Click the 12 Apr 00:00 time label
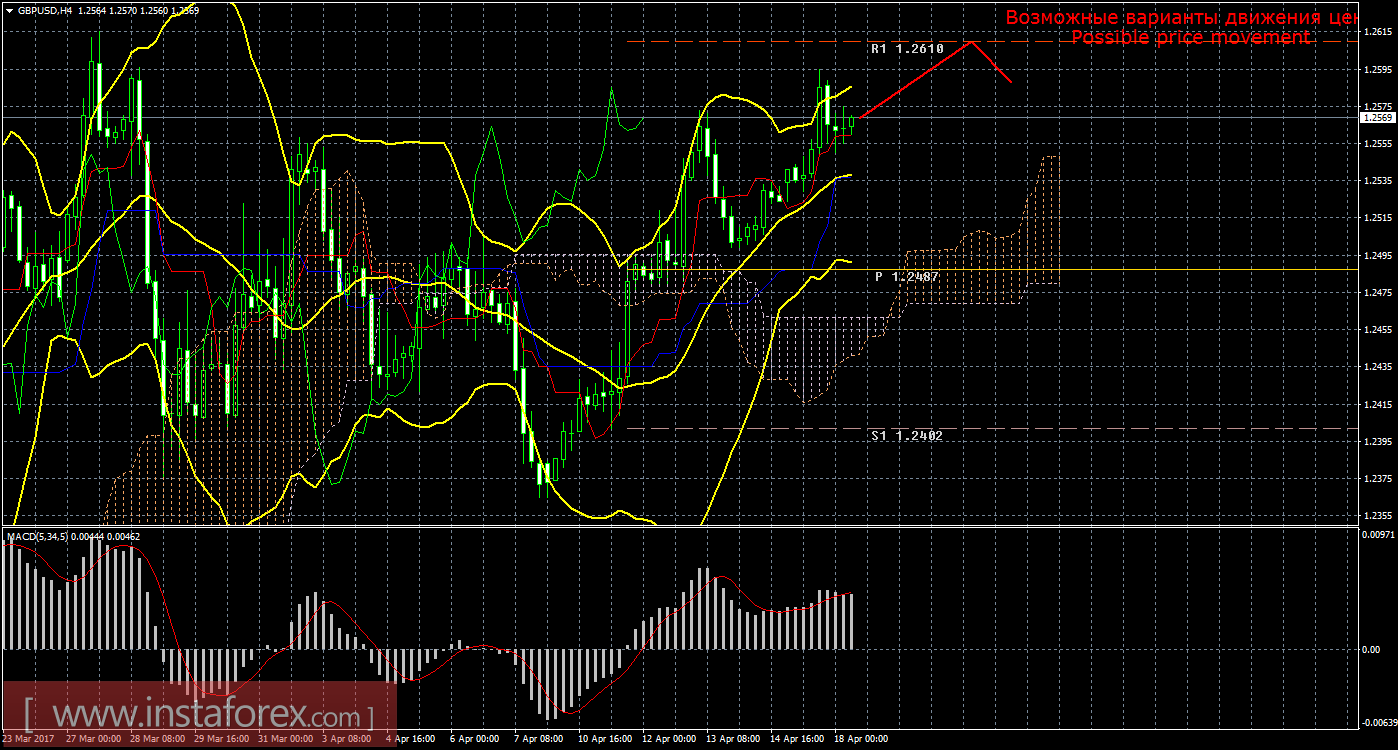 tap(669, 739)
